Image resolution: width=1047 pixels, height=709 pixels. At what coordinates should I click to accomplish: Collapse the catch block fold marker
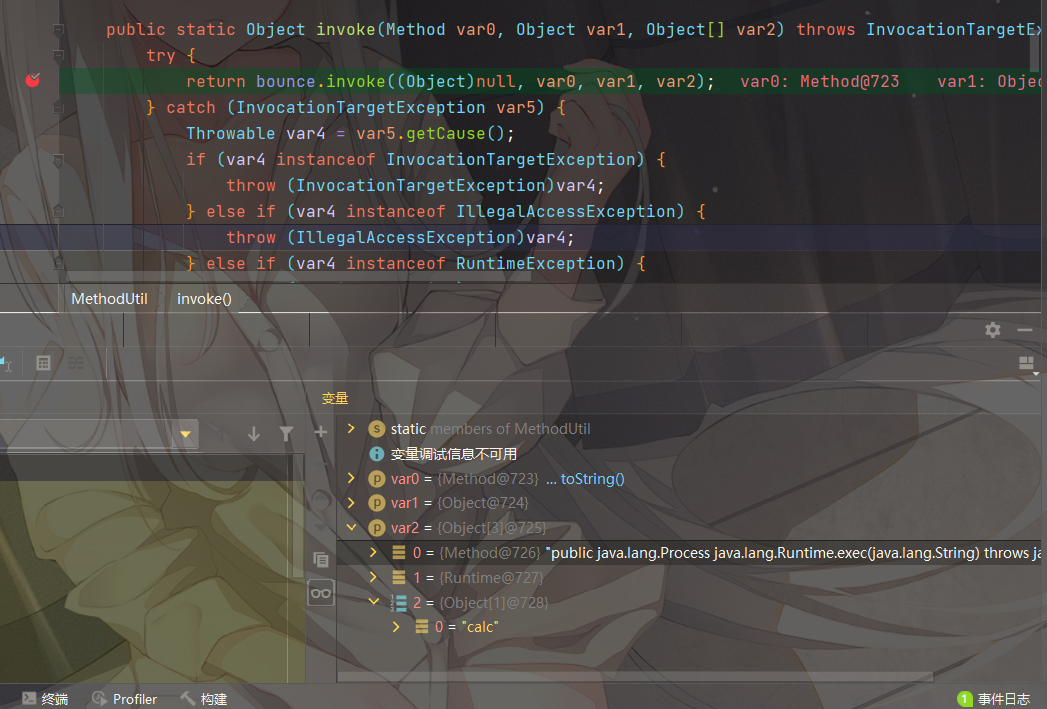click(x=59, y=107)
